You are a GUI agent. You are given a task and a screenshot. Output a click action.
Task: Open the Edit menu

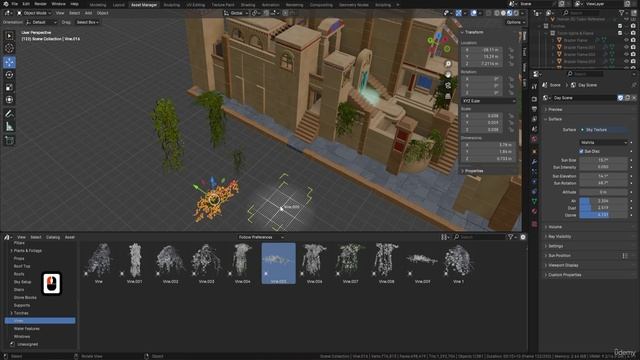(26, 4)
